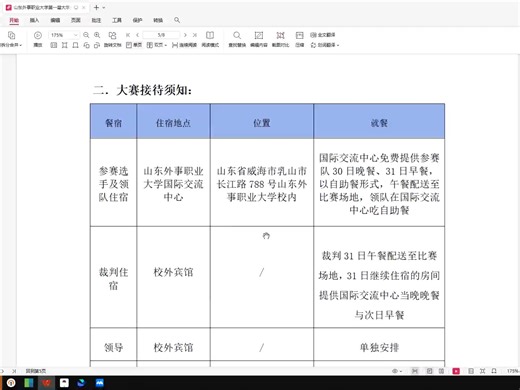This screenshot has width=520, height=390.
Task: Select 单页 single page view
Action: [134, 45]
